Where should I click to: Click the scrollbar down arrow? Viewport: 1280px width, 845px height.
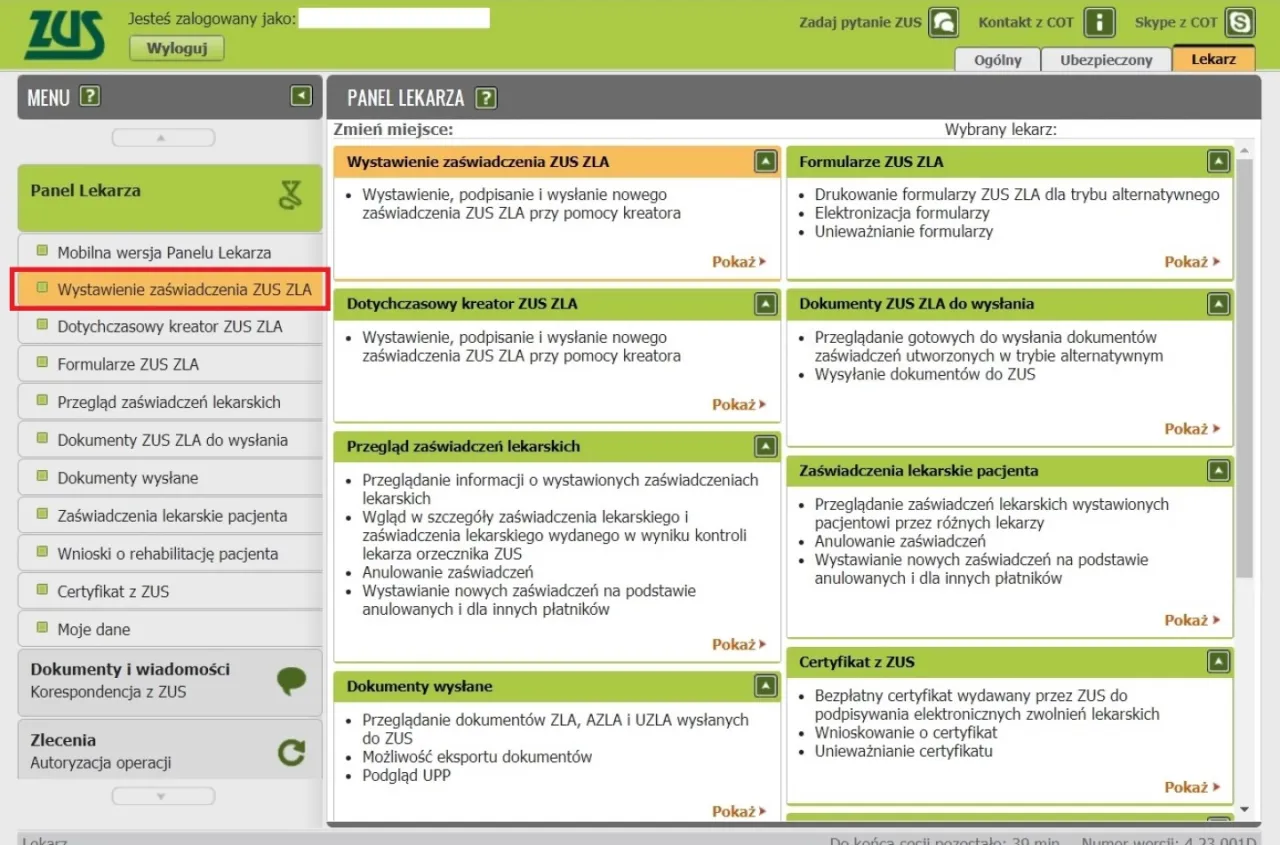(x=1245, y=810)
